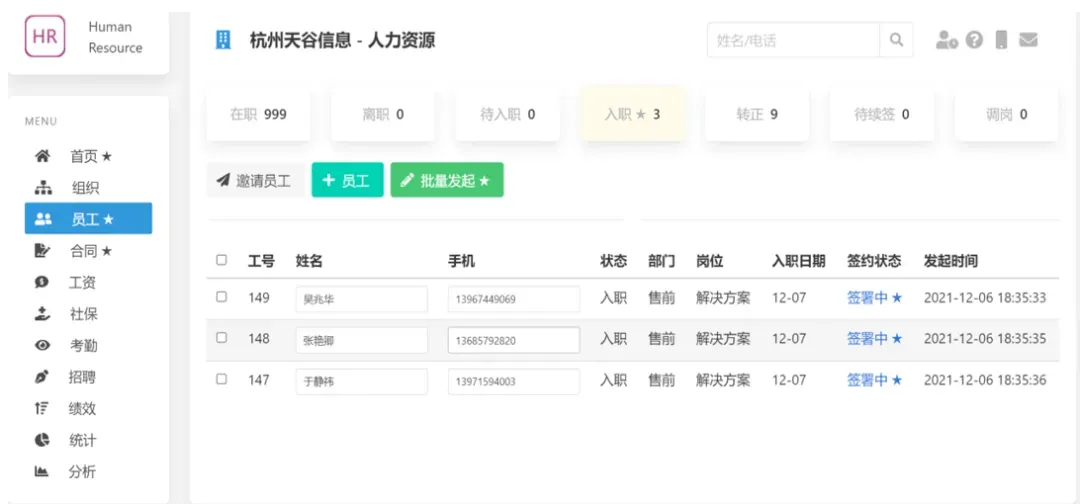Screen dimensions: 1080x504
Task: Open 签署中 link for employee 149
Action: [874, 297]
